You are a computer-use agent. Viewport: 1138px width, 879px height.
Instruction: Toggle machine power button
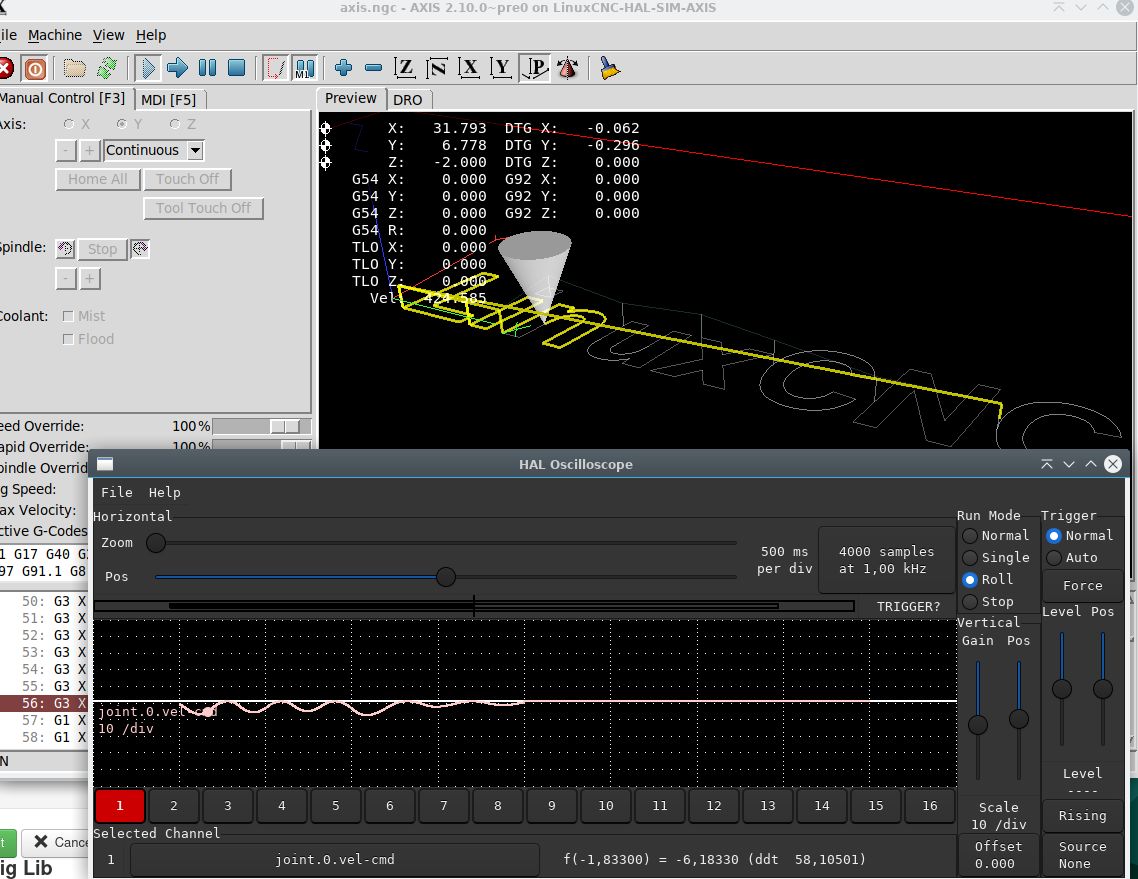coord(35,68)
